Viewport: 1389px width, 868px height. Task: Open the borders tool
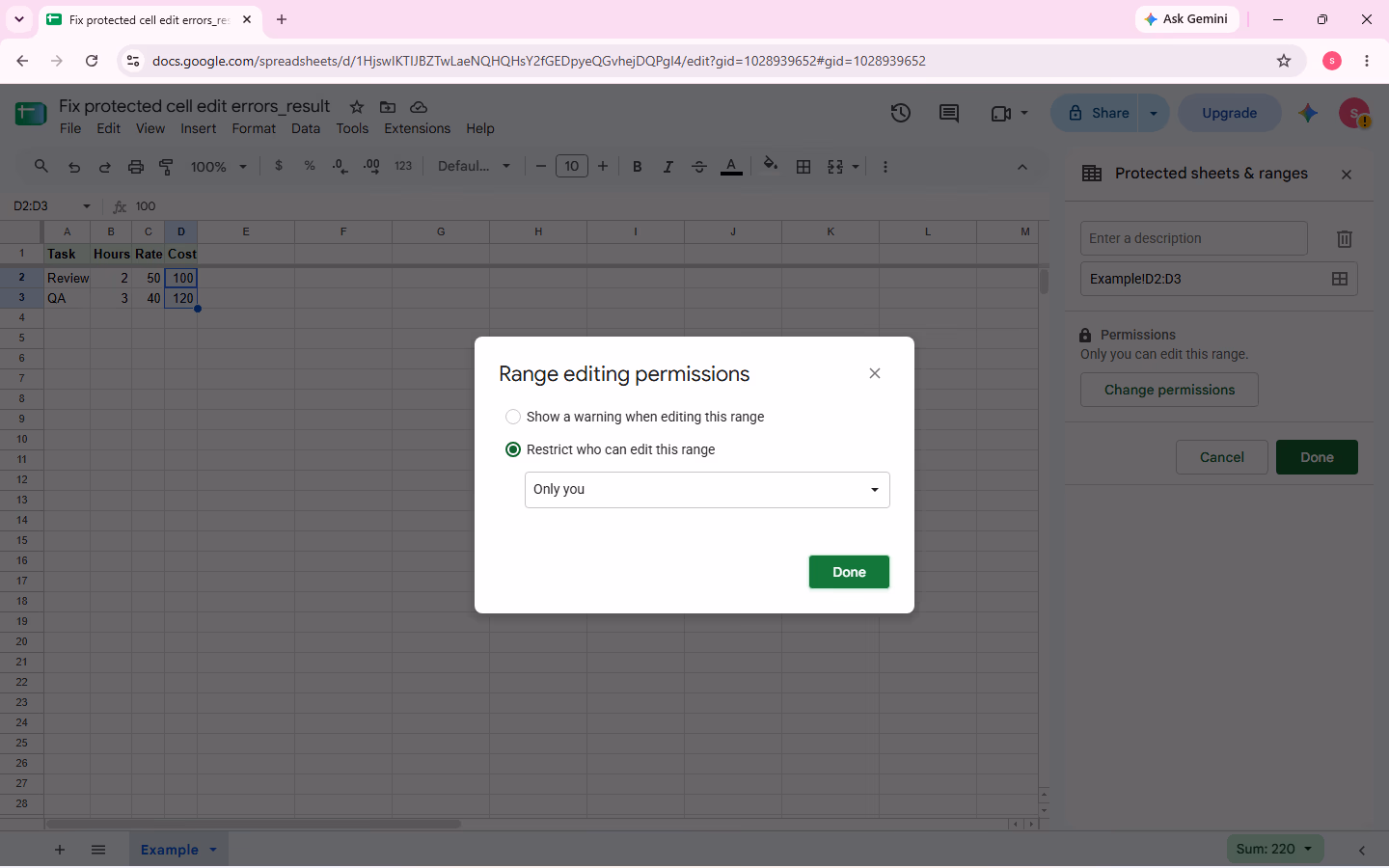pyautogui.click(x=803, y=166)
